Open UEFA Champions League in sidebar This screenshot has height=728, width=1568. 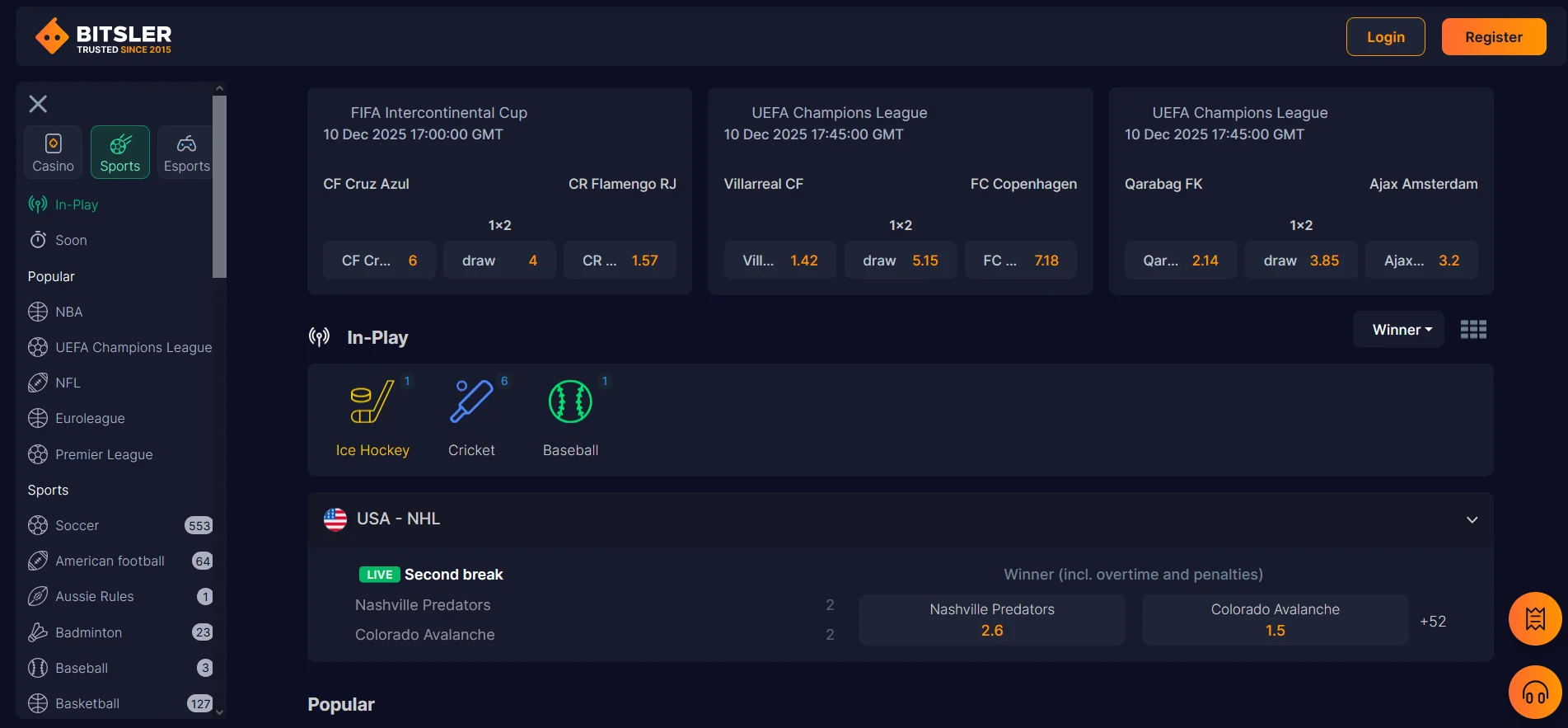[133, 348]
